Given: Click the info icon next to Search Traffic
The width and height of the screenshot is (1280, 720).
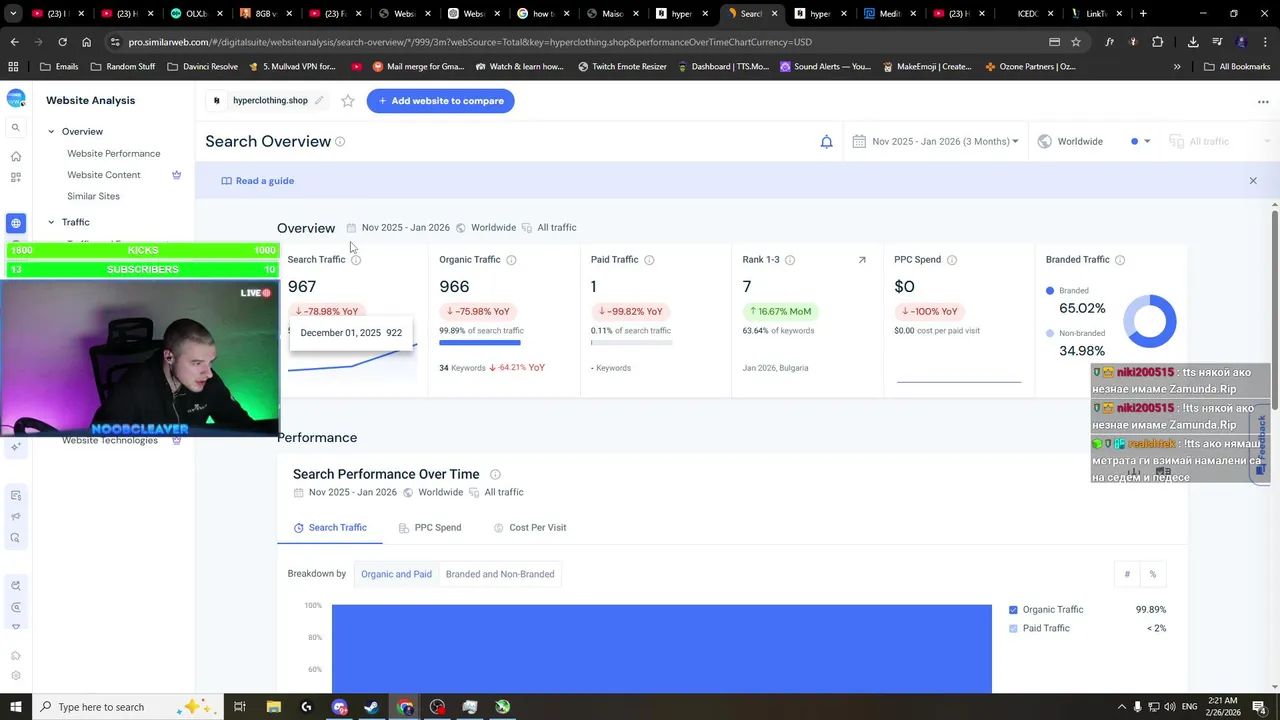Looking at the screenshot, I should point(356,260).
